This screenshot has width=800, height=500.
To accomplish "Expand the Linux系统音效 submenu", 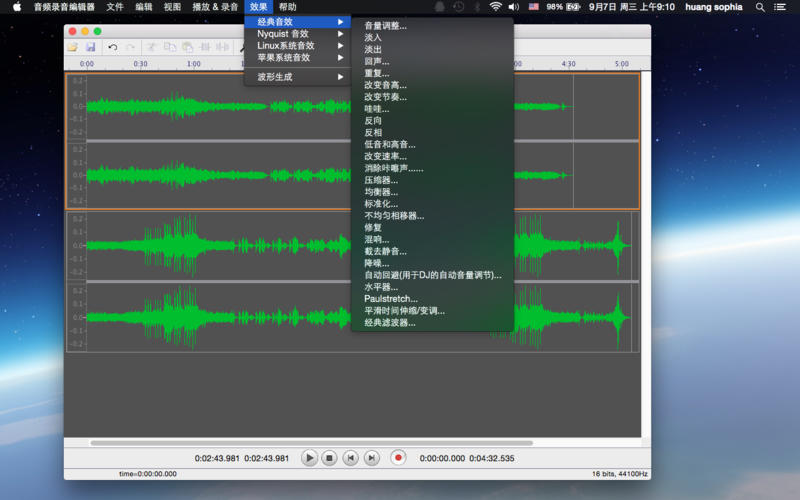I will pyautogui.click(x=297, y=45).
